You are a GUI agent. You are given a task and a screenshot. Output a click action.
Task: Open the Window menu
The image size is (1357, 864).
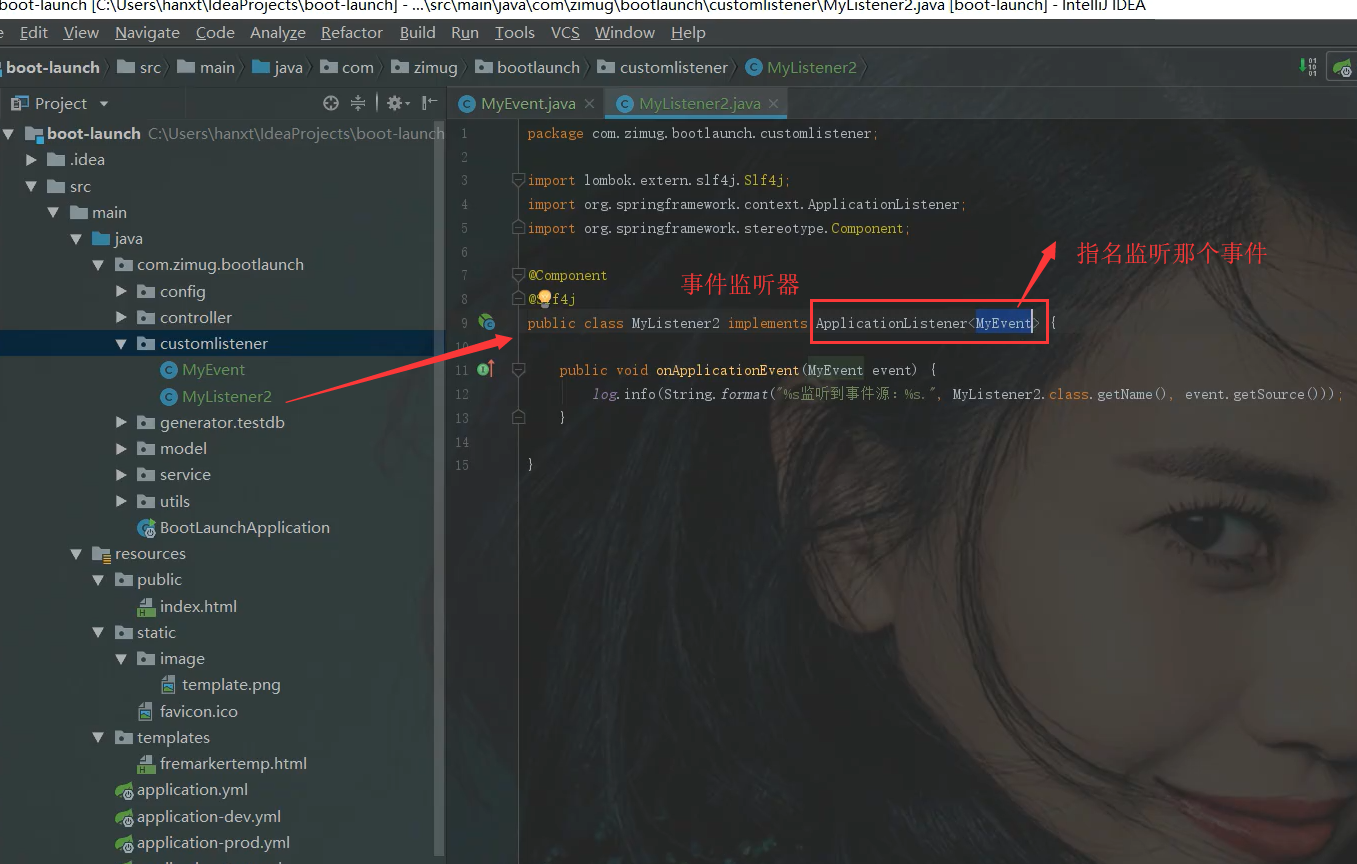625,32
